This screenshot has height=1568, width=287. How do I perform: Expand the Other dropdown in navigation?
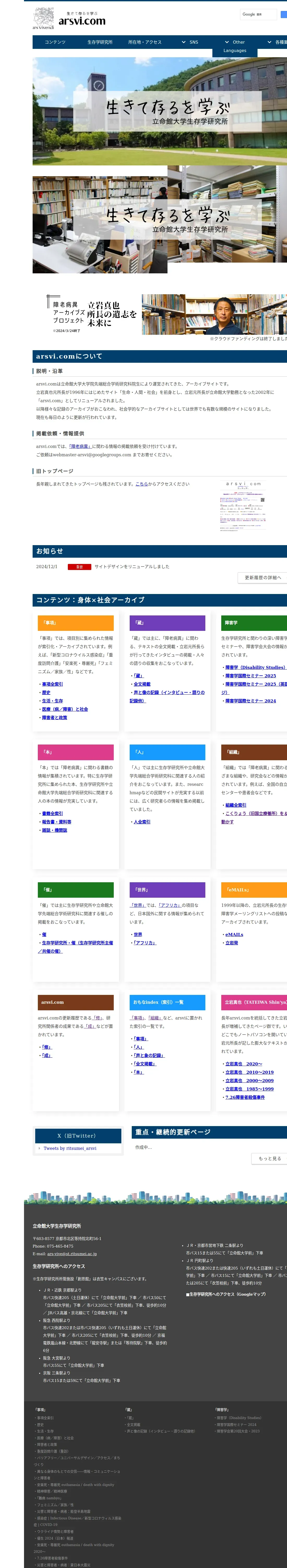click(x=235, y=42)
